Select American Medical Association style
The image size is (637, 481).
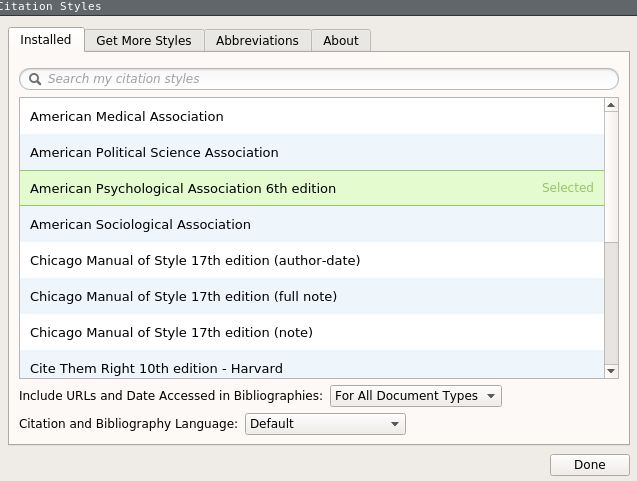pyautogui.click(x=312, y=117)
